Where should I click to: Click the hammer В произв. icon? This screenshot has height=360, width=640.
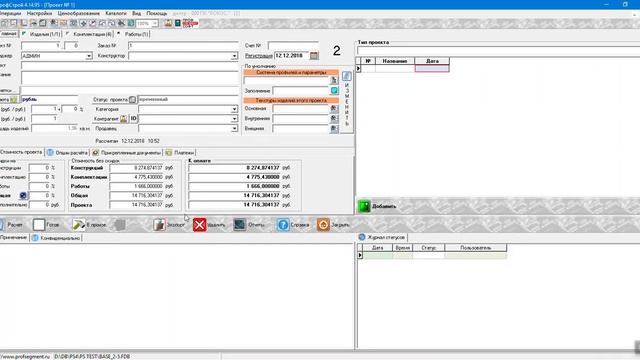tap(79, 224)
